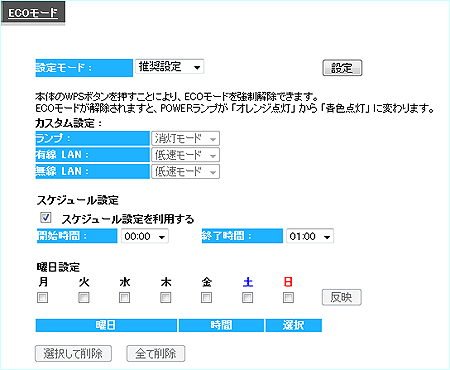Click the 選択 column header

coord(294,325)
